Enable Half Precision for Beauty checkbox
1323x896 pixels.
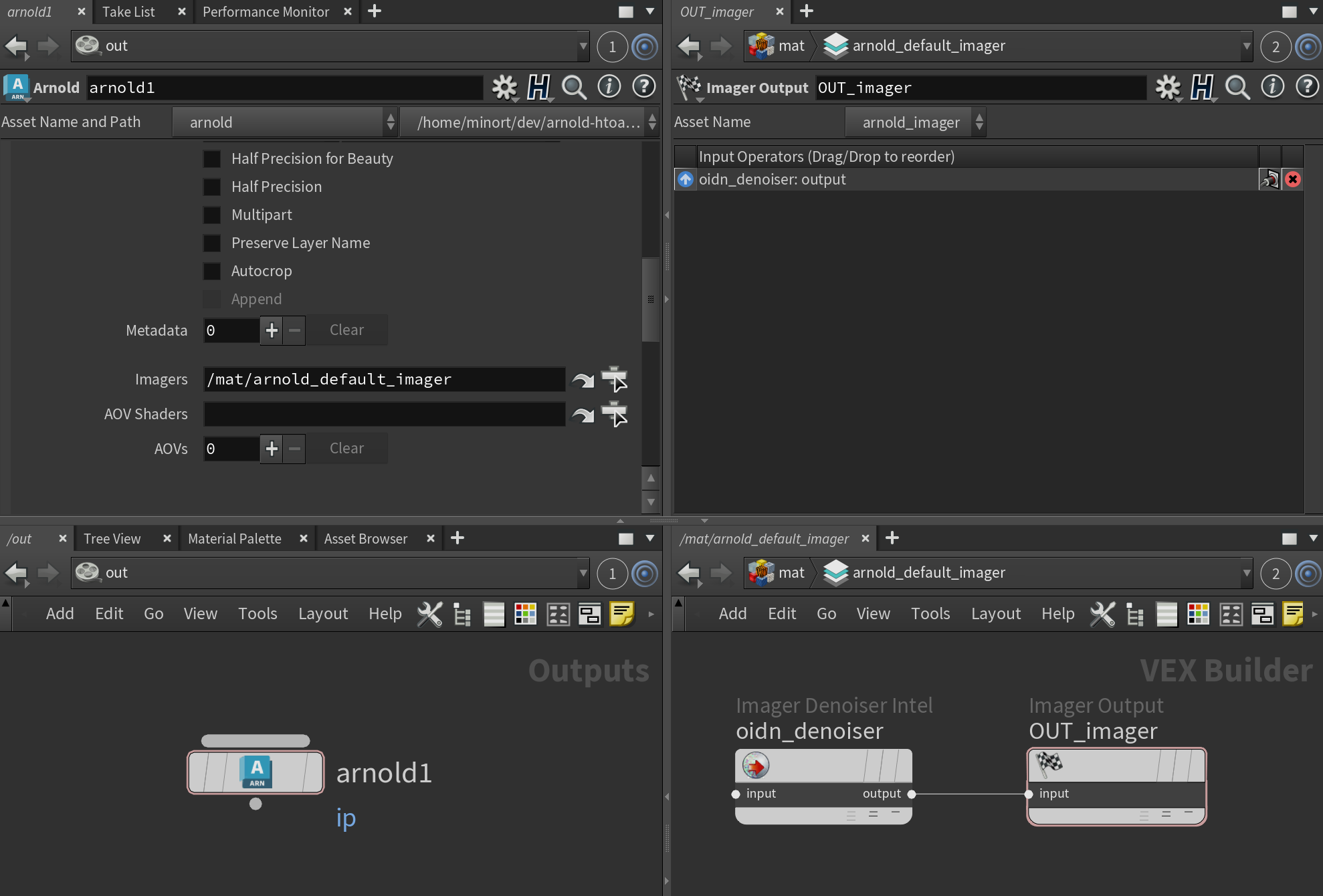click(x=212, y=159)
